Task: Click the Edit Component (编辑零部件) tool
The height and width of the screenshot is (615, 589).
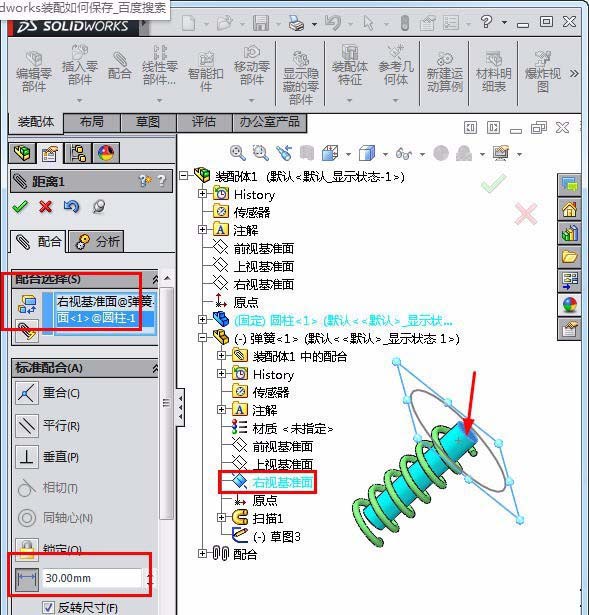Action: coord(34,71)
